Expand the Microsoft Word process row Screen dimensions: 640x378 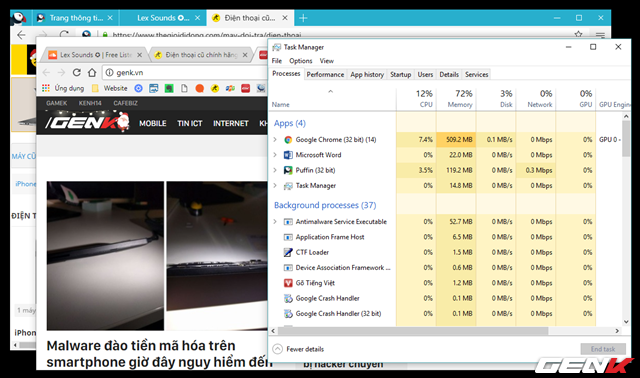tap(275, 155)
